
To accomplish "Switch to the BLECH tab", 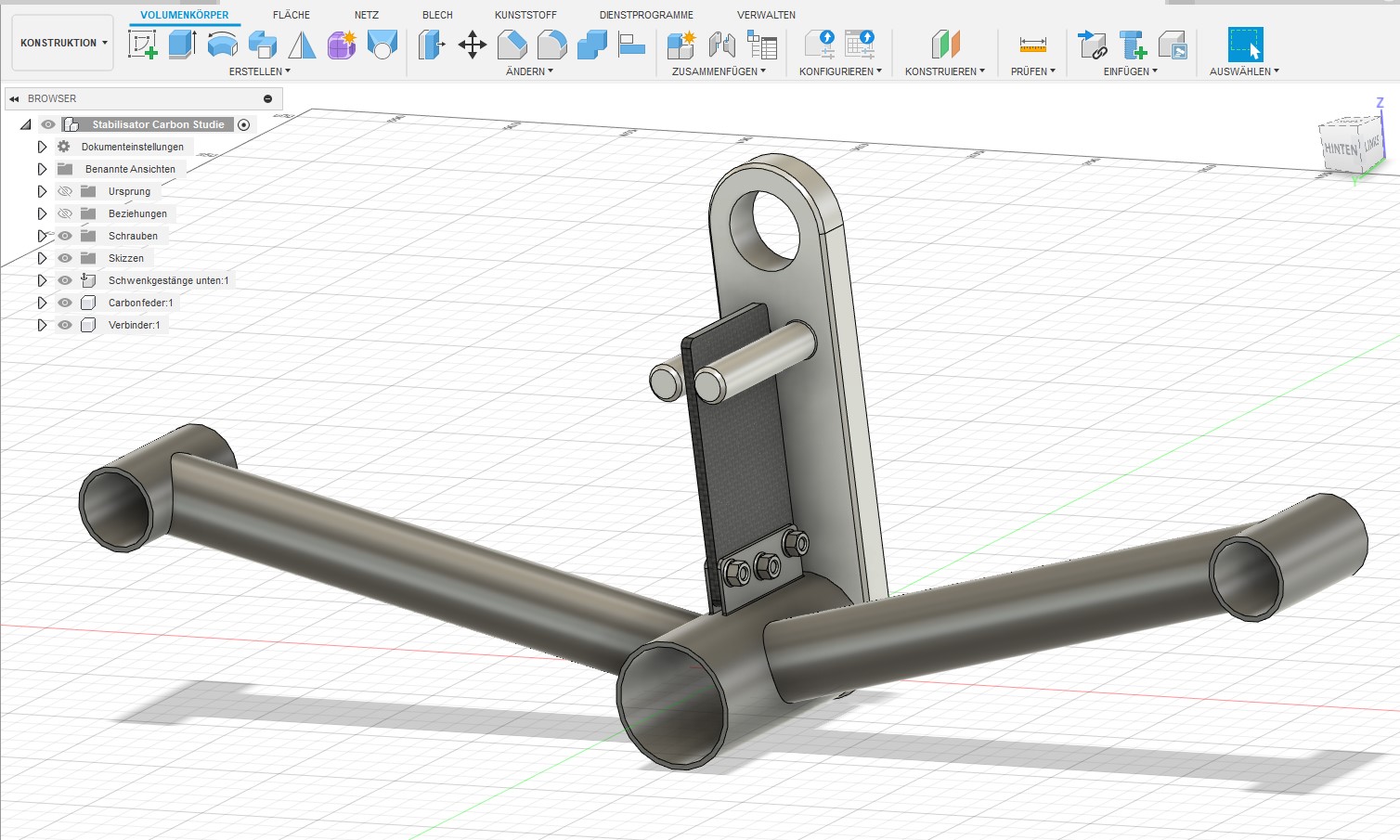I will pos(437,15).
